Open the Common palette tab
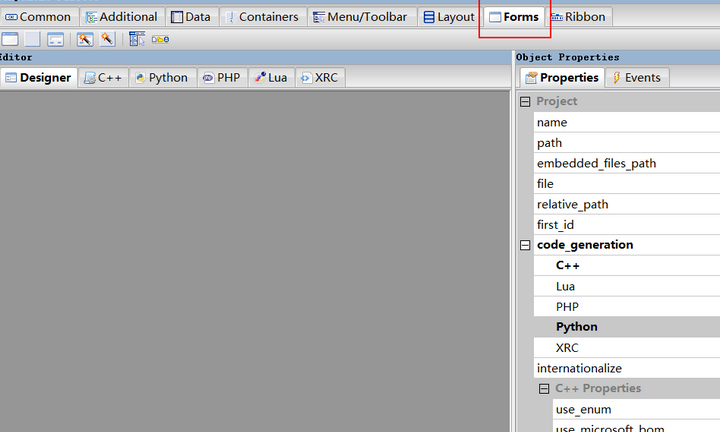This screenshot has height=432, width=720. [x=39, y=17]
